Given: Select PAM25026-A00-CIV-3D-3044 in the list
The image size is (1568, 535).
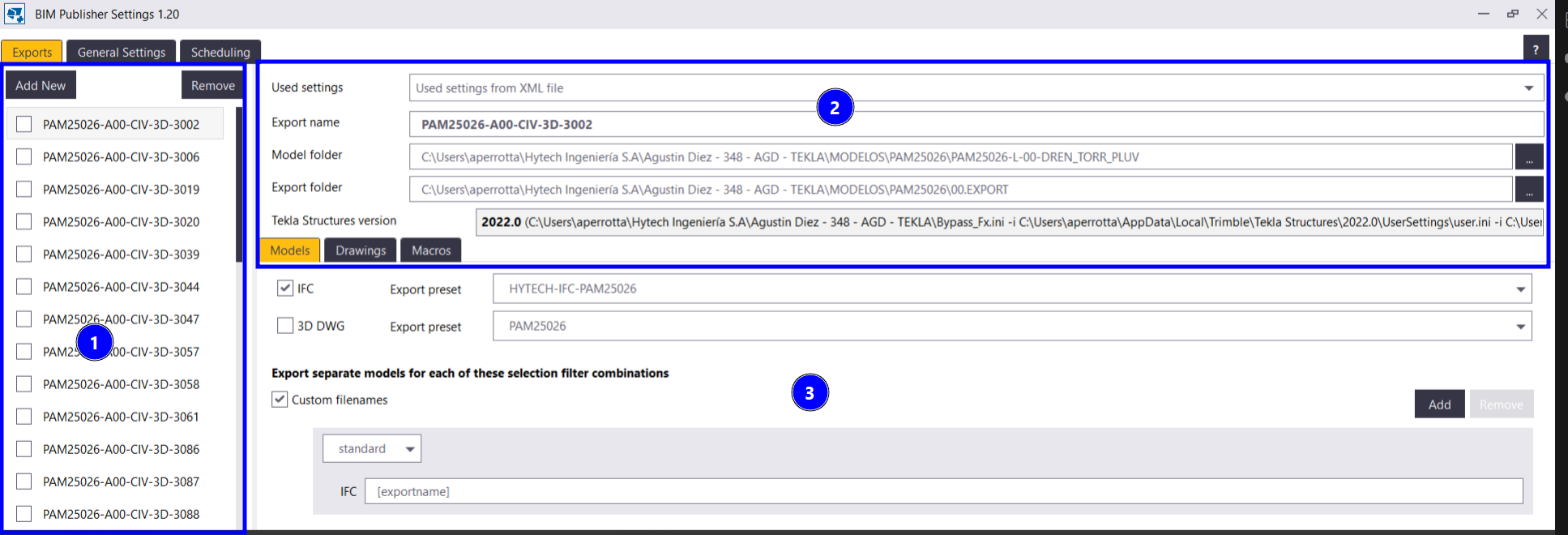Looking at the screenshot, I should [x=121, y=286].
